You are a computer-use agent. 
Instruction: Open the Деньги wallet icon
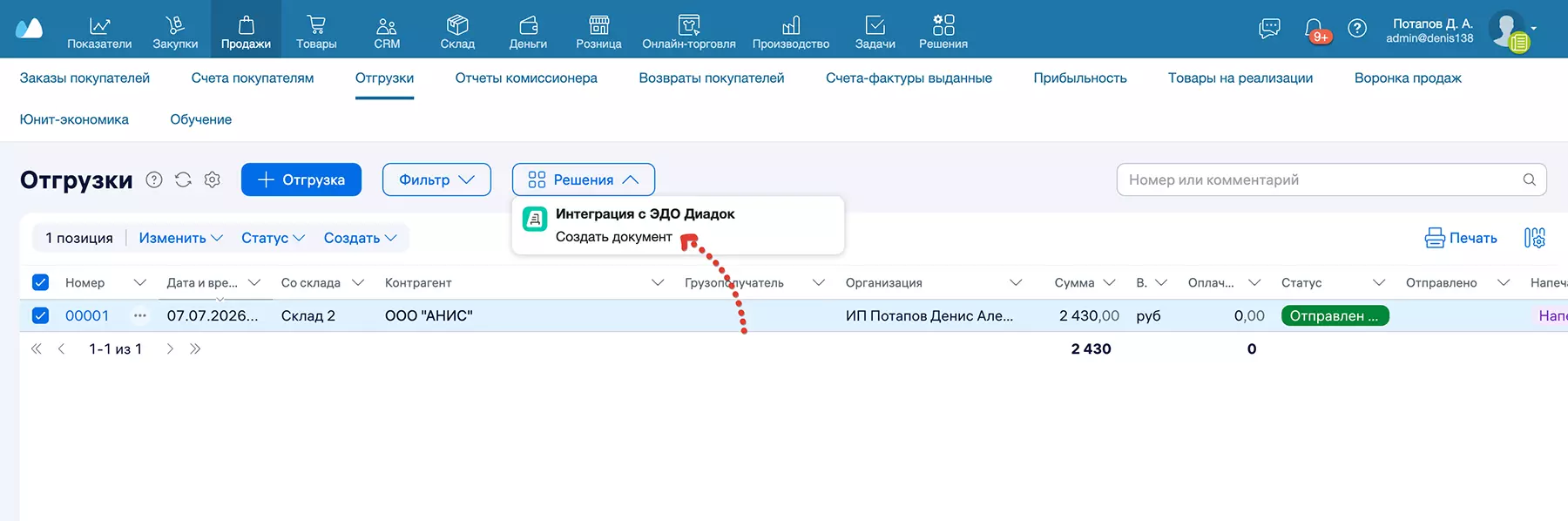click(528, 25)
